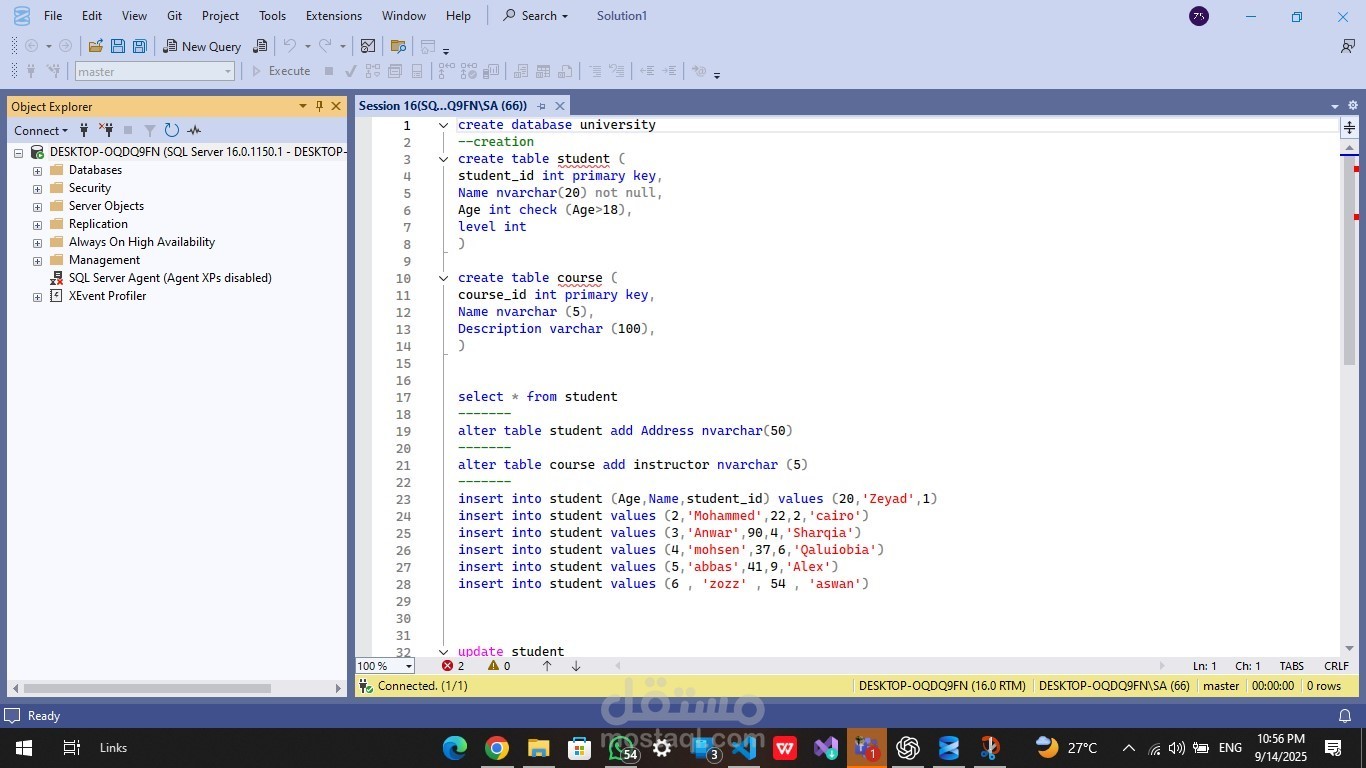Image resolution: width=1366 pixels, height=768 pixels.
Task: Open Activity Monitor from Object Explorer toolbar
Action: pyautogui.click(x=194, y=130)
